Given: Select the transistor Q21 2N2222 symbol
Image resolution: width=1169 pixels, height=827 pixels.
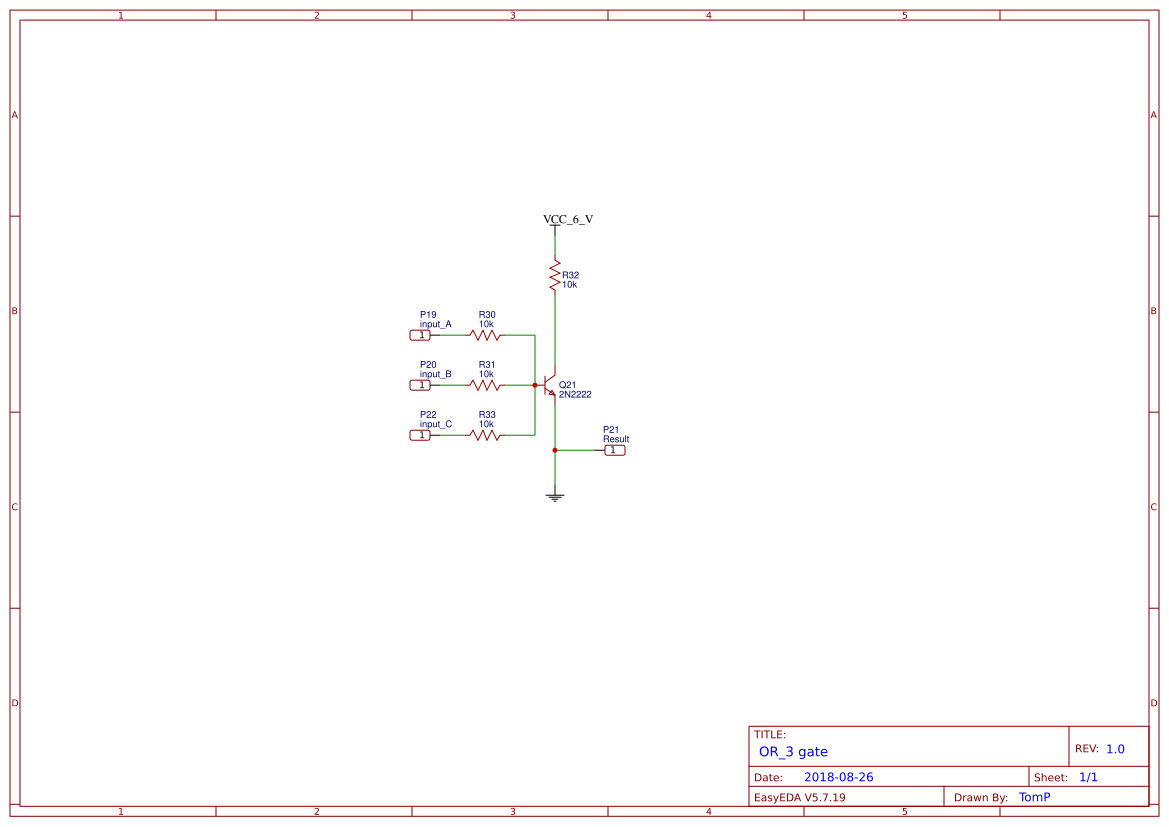Looking at the screenshot, I should click(x=548, y=386).
